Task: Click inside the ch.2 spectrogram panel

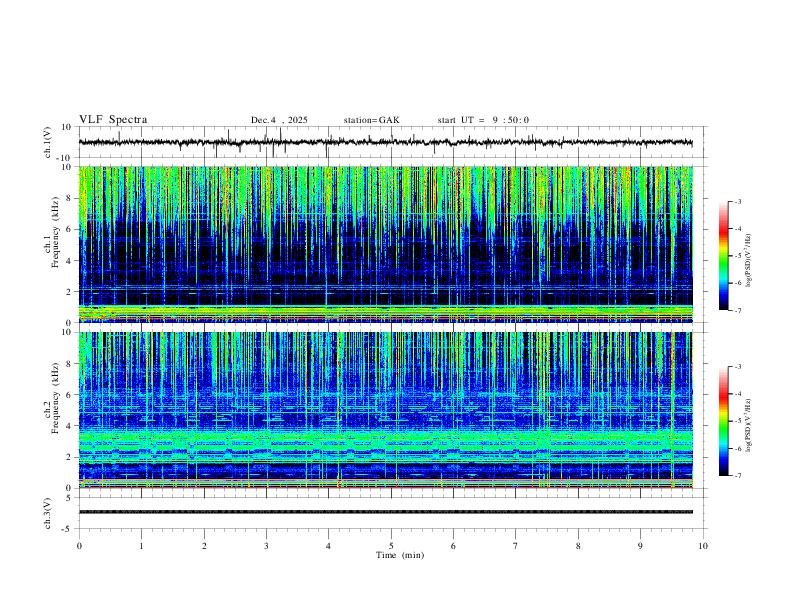Action: (x=385, y=410)
